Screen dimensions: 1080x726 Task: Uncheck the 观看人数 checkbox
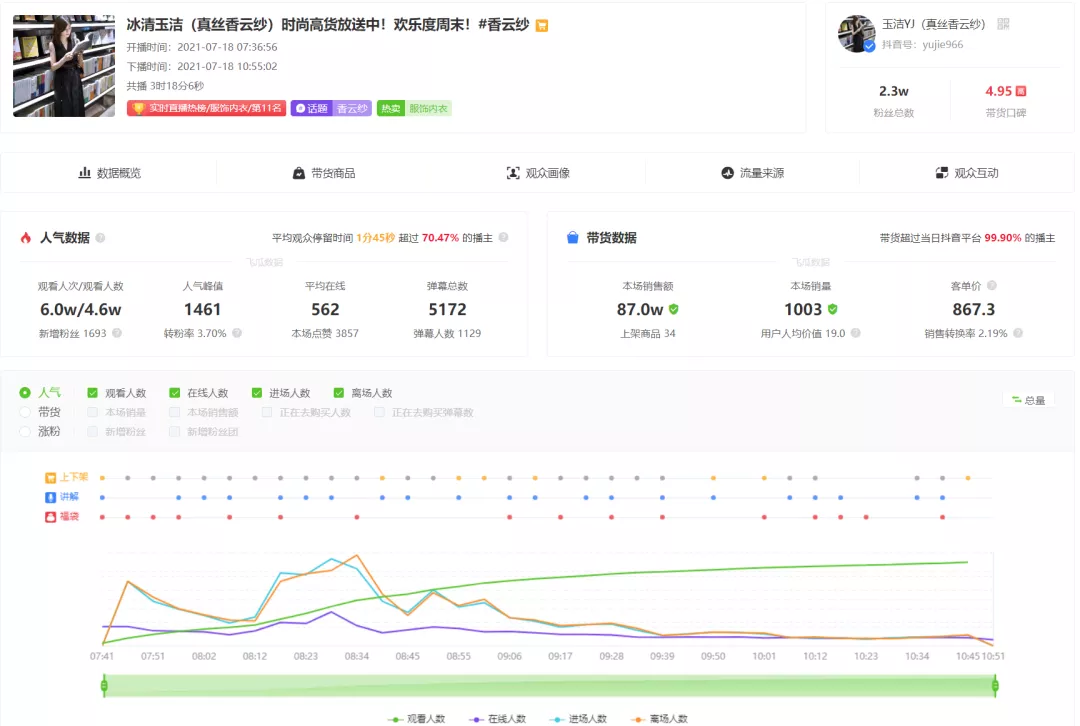[x=93, y=393]
